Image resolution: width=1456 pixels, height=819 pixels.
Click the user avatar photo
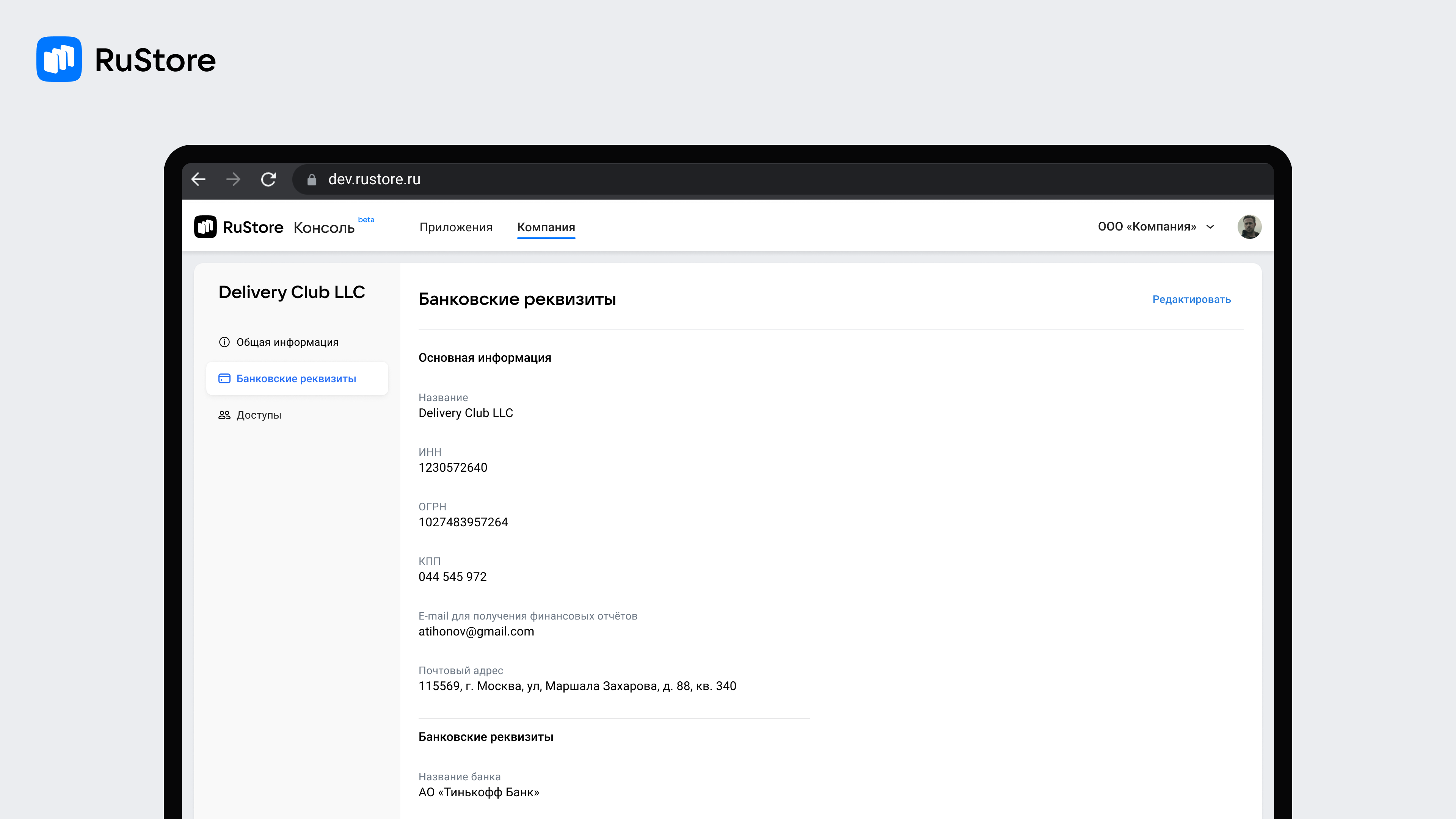[1249, 227]
